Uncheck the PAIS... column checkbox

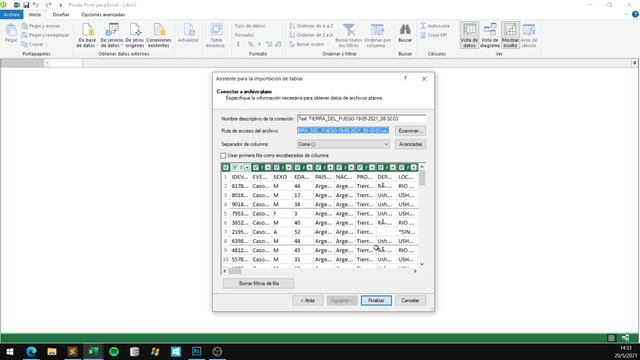pyautogui.click(x=318, y=167)
